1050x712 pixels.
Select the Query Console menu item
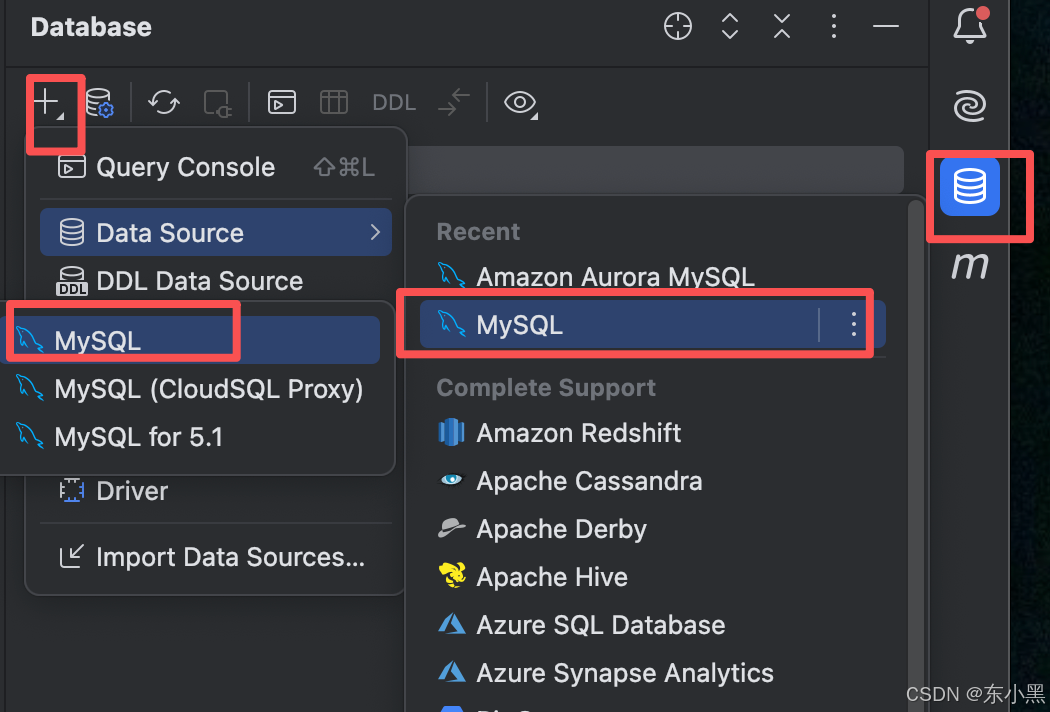point(185,167)
